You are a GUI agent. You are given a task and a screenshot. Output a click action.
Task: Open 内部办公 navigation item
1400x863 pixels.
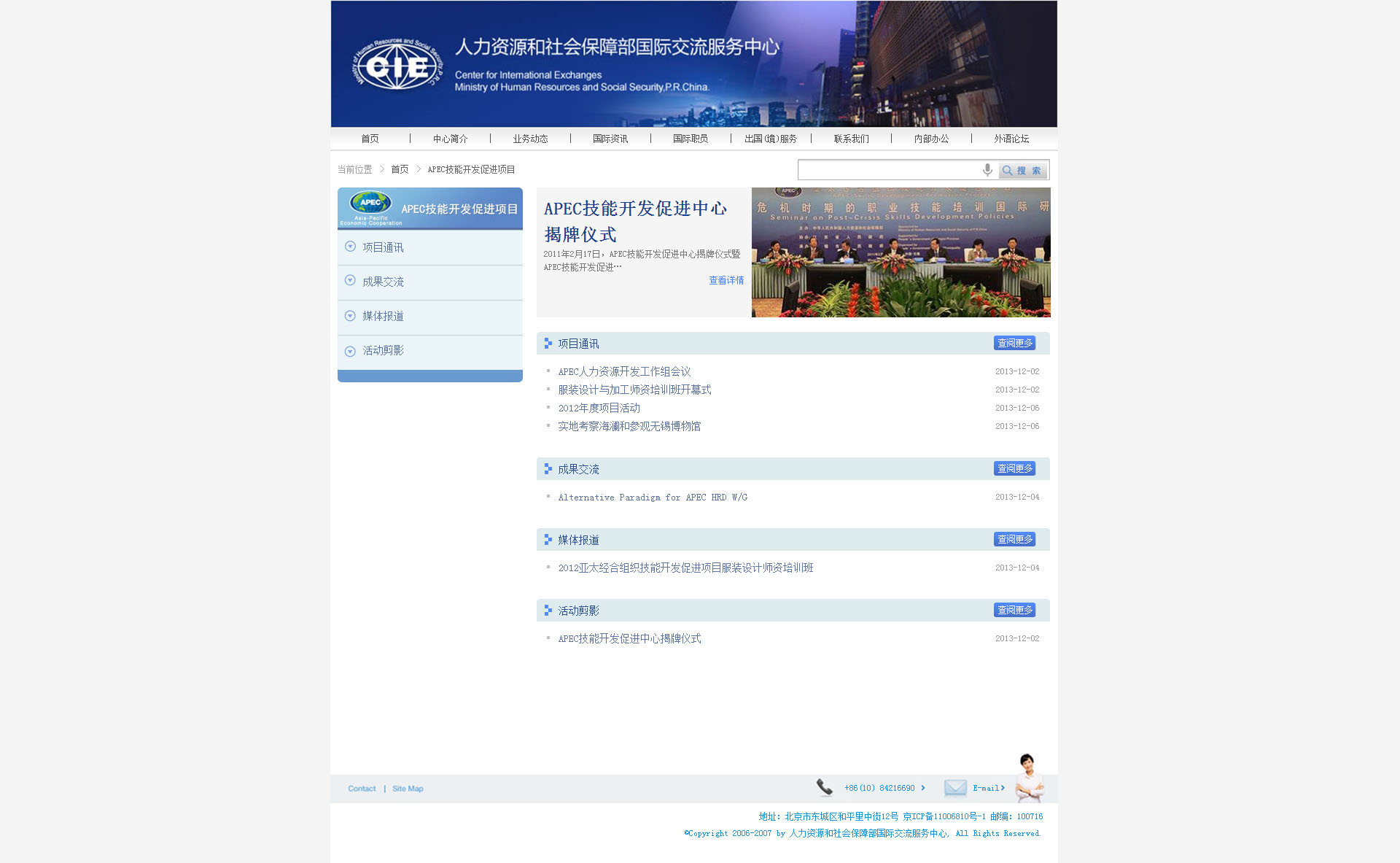pos(932,139)
